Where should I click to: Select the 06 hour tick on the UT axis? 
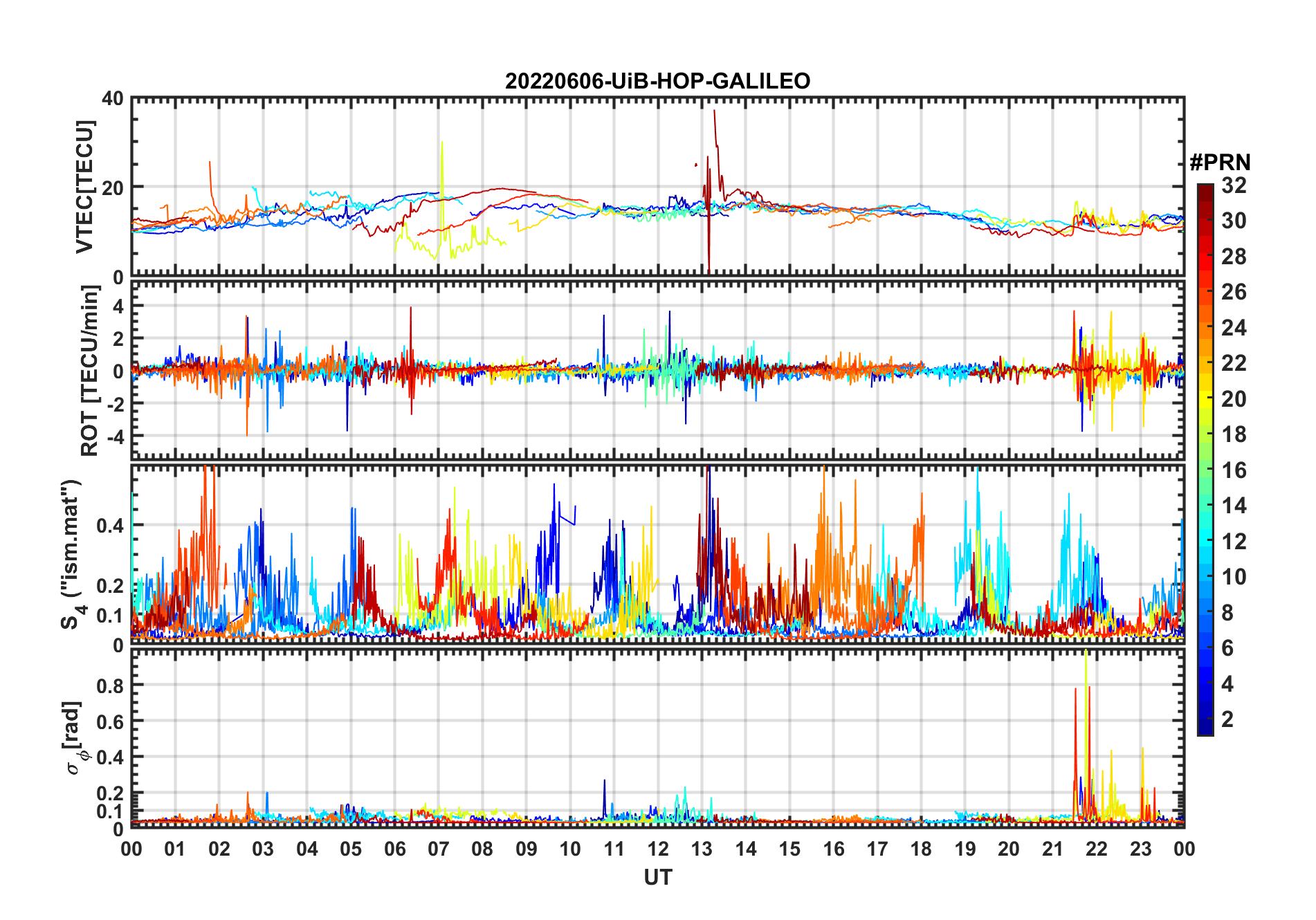(x=394, y=849)
